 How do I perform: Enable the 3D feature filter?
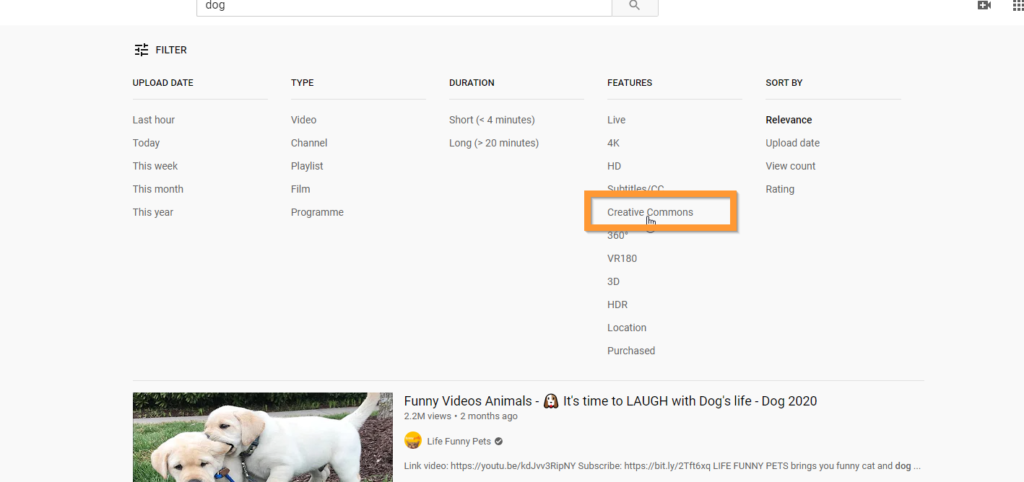click(613, 281)
